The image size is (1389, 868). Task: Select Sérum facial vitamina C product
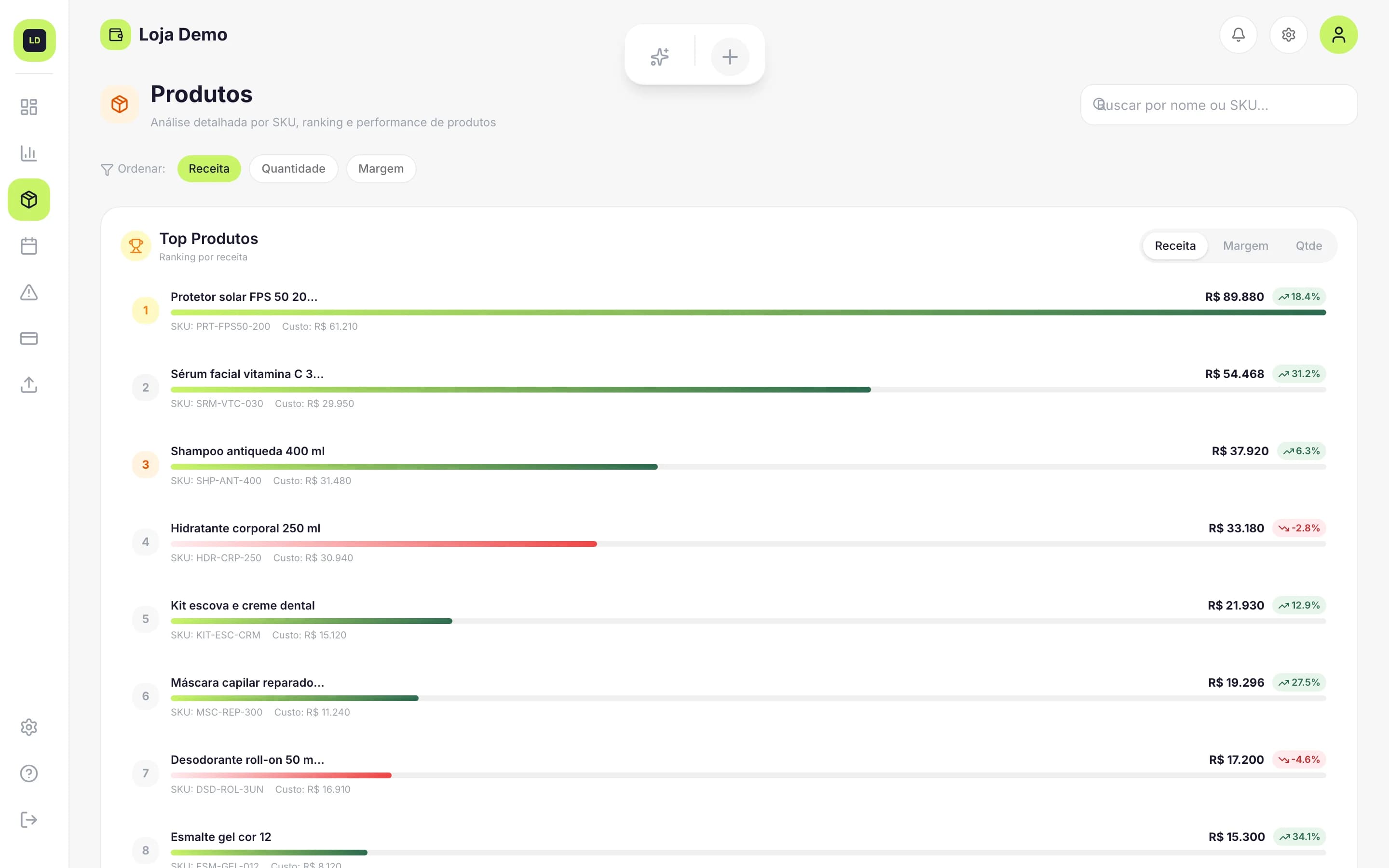tap(729, 388)
